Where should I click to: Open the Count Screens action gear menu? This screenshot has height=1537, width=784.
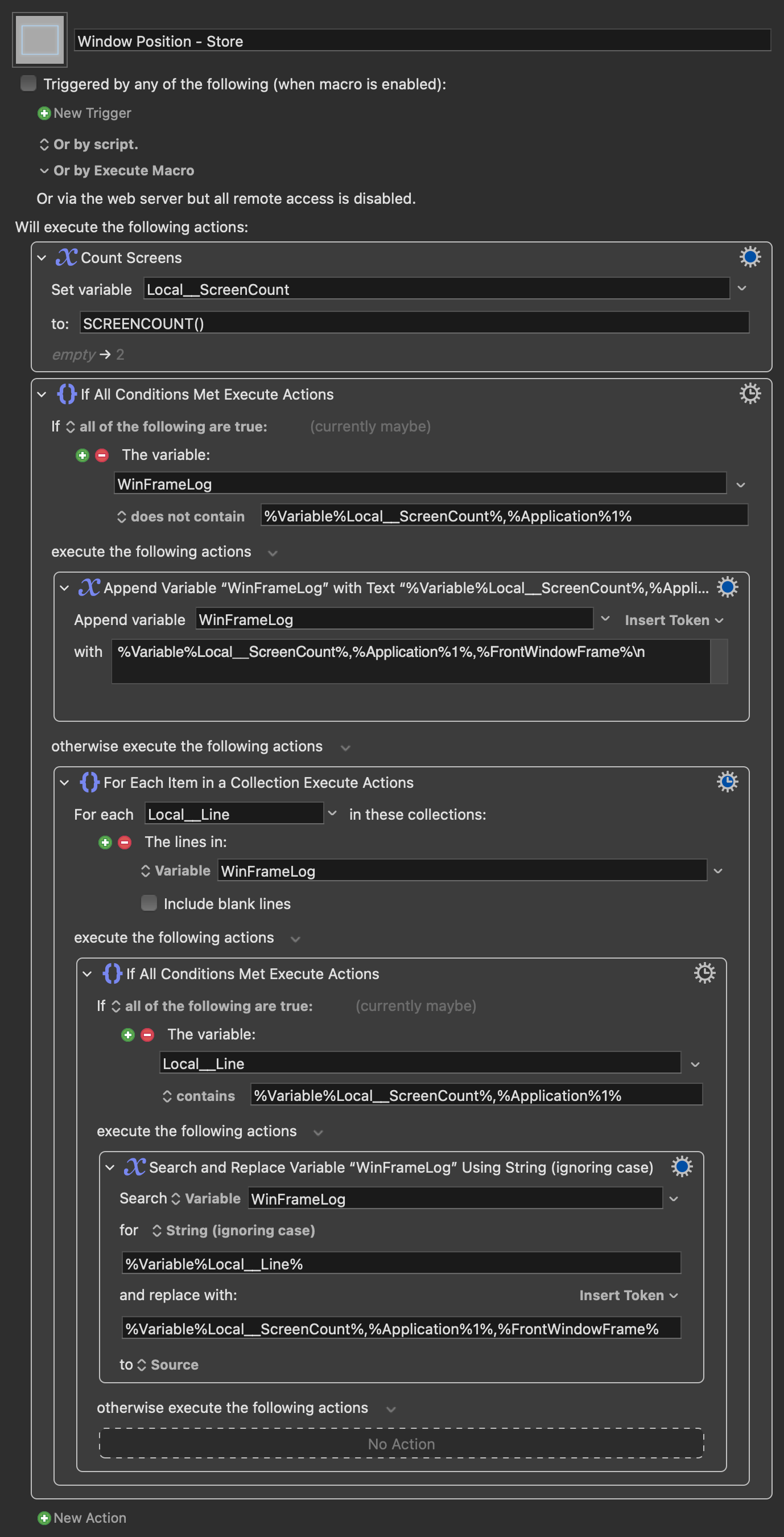tap(750, 257)
